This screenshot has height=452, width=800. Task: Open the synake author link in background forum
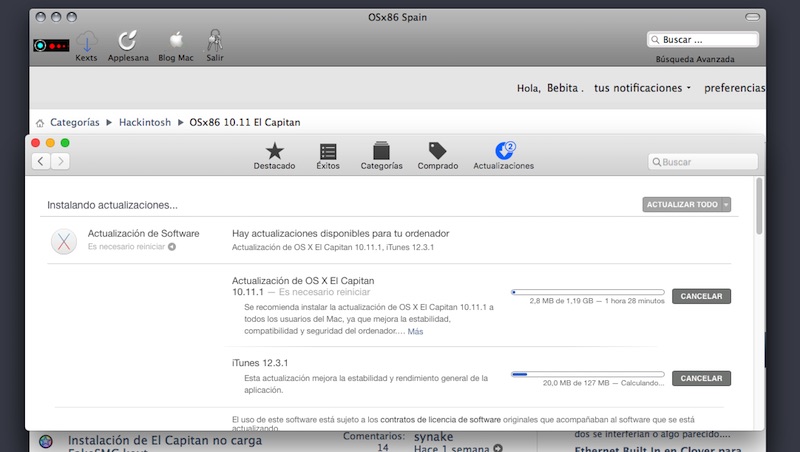click(433, 437)
